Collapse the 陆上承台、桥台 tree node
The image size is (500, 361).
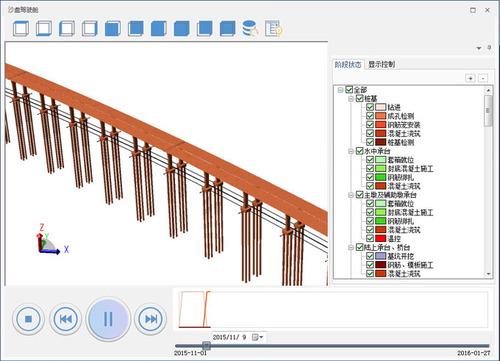(x=351, y=248)
